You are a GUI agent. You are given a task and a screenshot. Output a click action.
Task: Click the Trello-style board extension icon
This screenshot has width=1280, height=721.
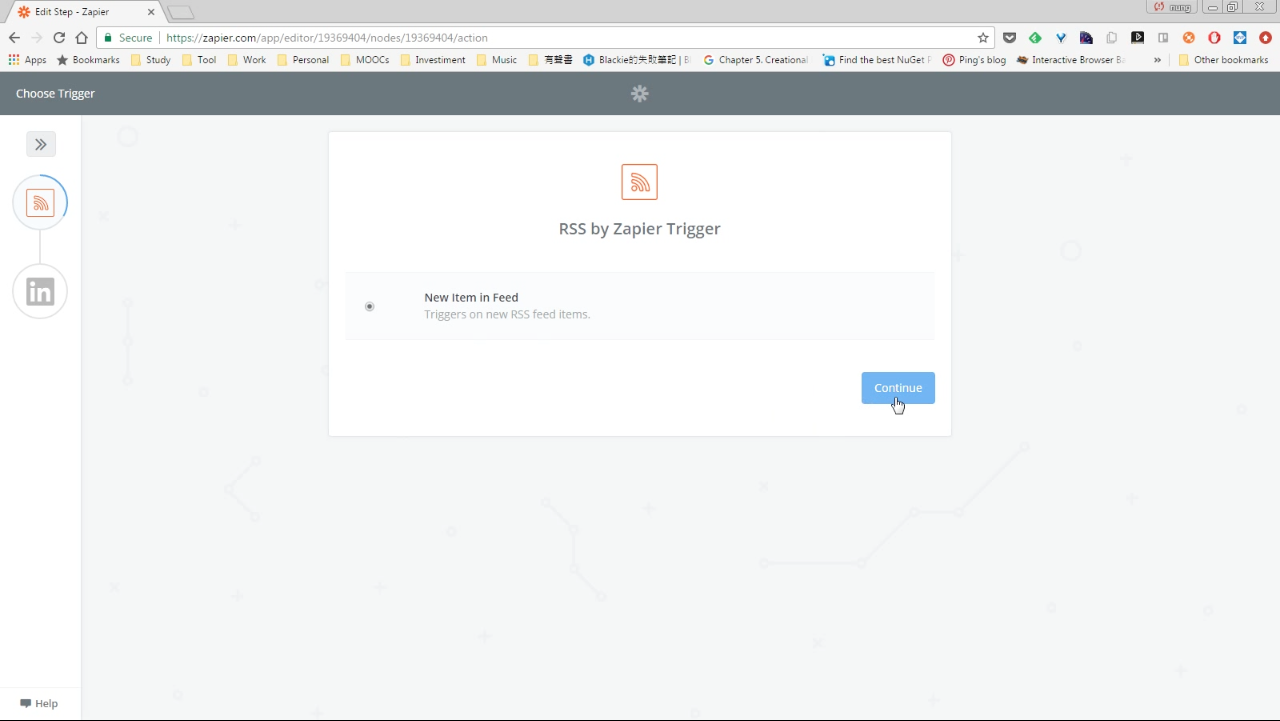[1163, 38]
